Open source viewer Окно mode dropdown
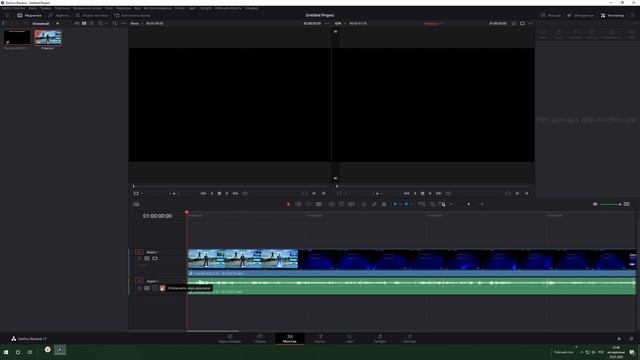Image resolution: width=640 pixels, height=360 pixels. 136,23
